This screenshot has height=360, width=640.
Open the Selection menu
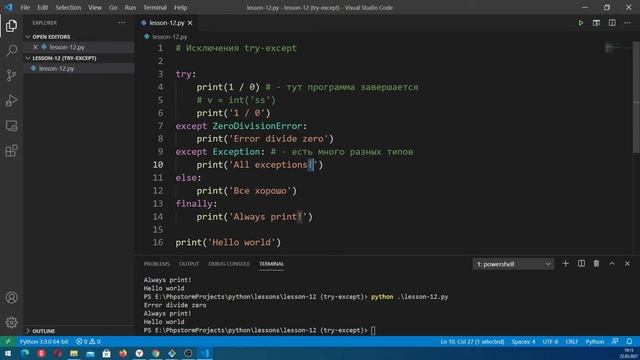coord(68,7)
